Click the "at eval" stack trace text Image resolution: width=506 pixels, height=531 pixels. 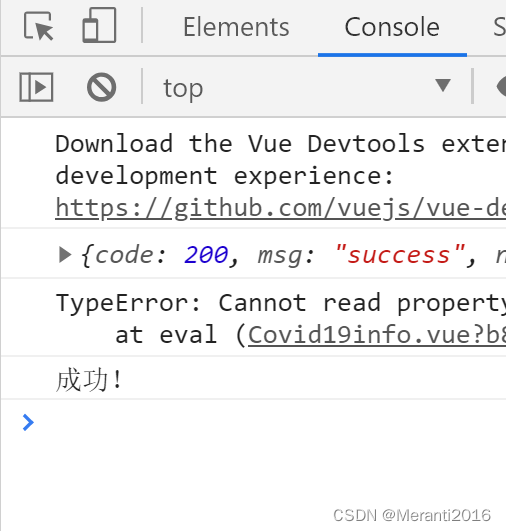[166, 335]
